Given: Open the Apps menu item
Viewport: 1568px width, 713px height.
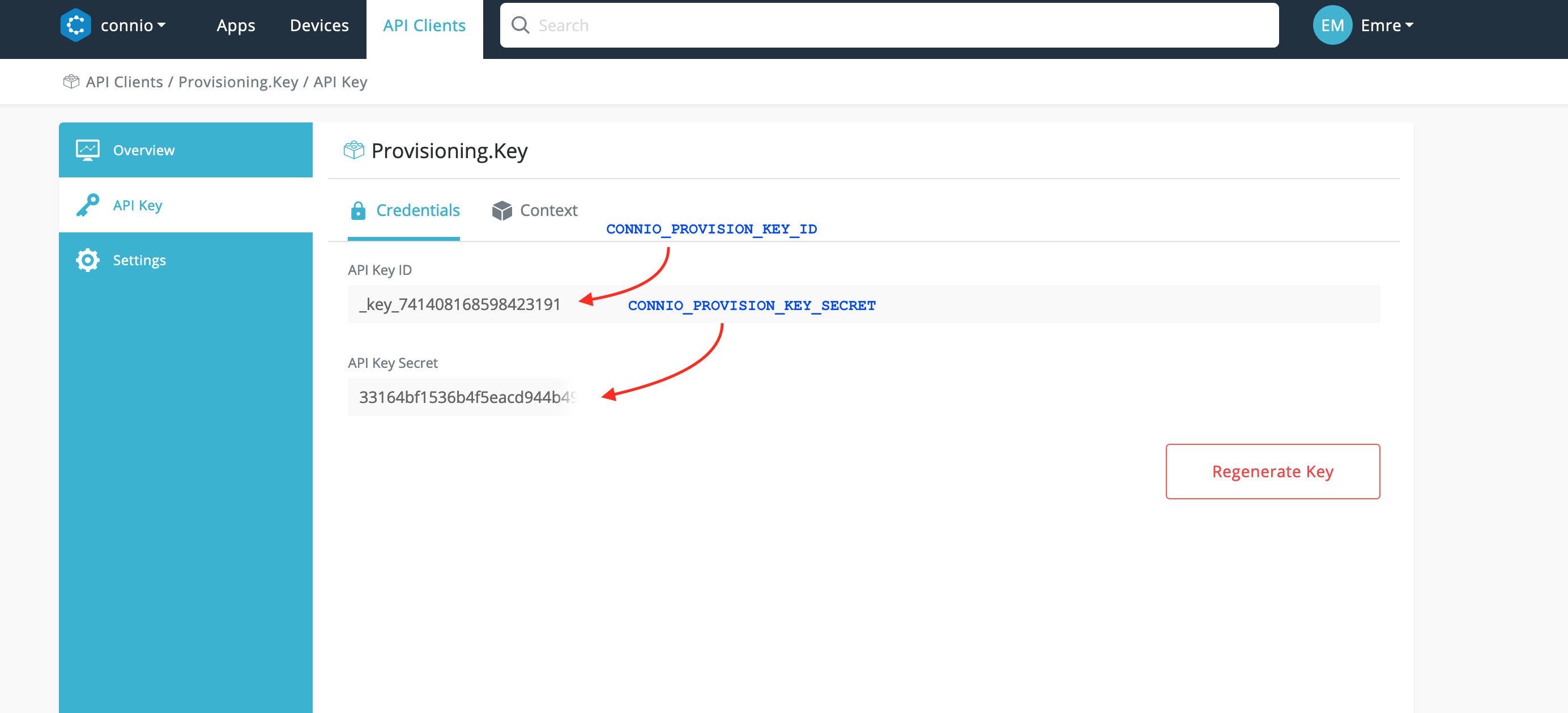Looking at the screenshot, I should [x=236, y=25].
